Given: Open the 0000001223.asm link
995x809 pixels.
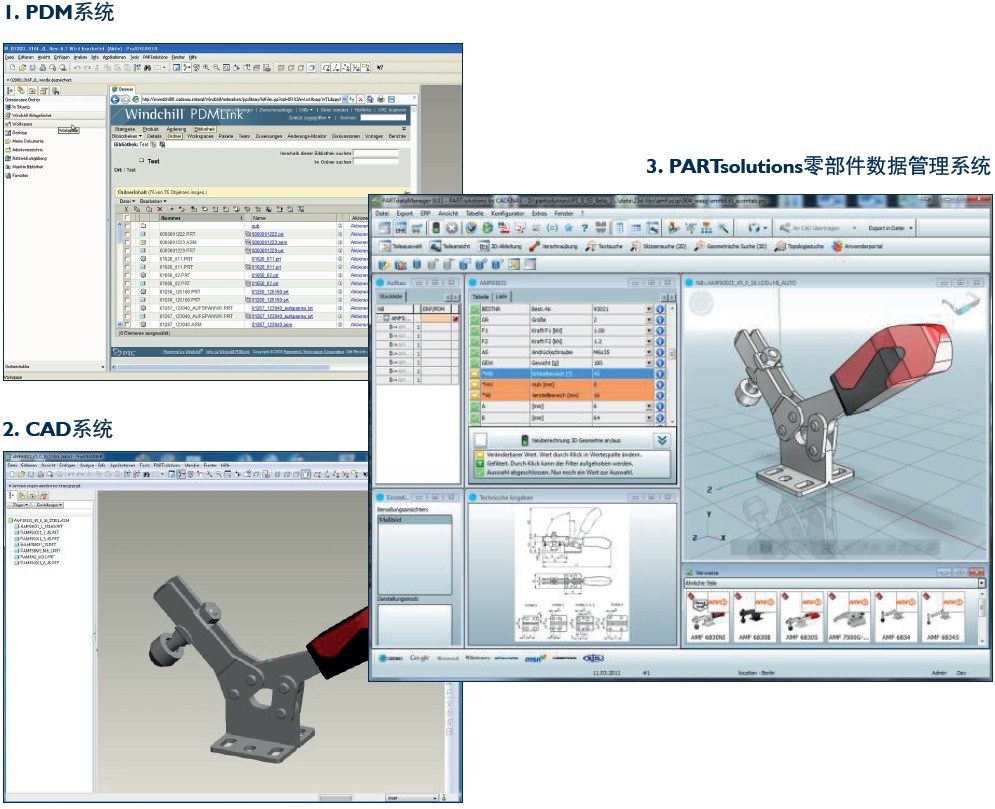Looking at the screenshot, I should coord(269,242).
